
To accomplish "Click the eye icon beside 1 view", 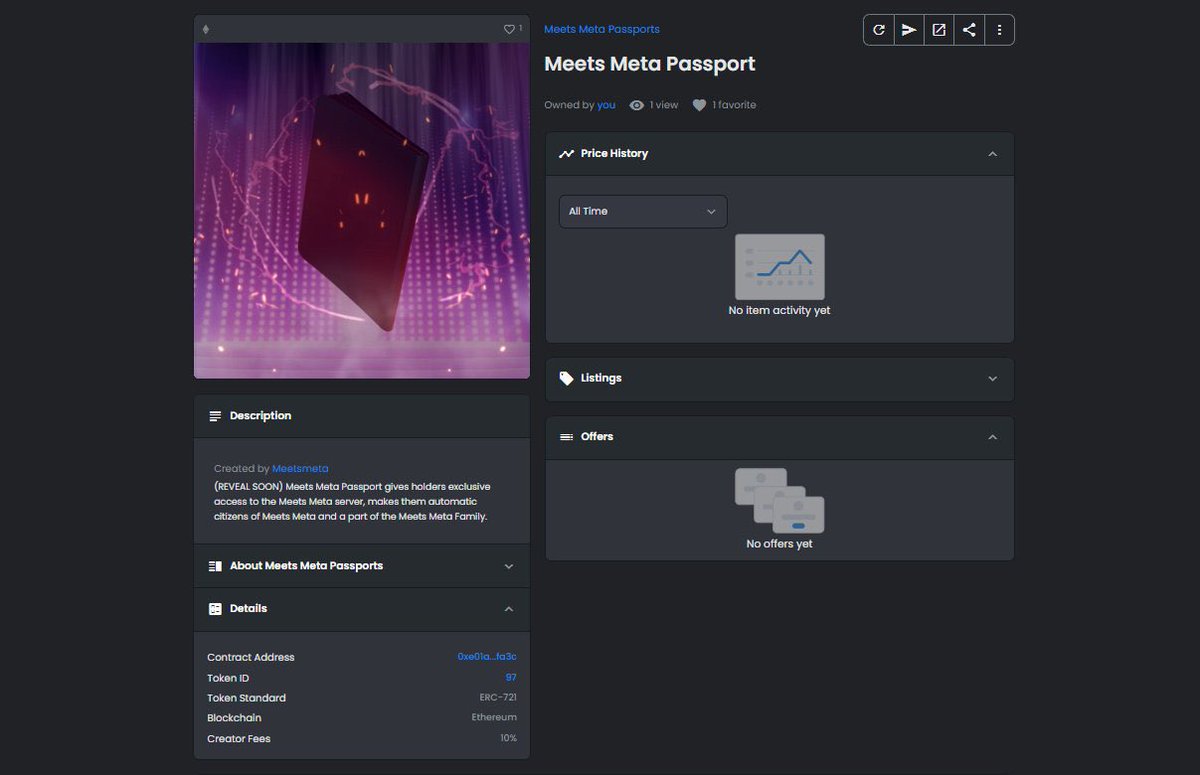I will tap(637, 105).
